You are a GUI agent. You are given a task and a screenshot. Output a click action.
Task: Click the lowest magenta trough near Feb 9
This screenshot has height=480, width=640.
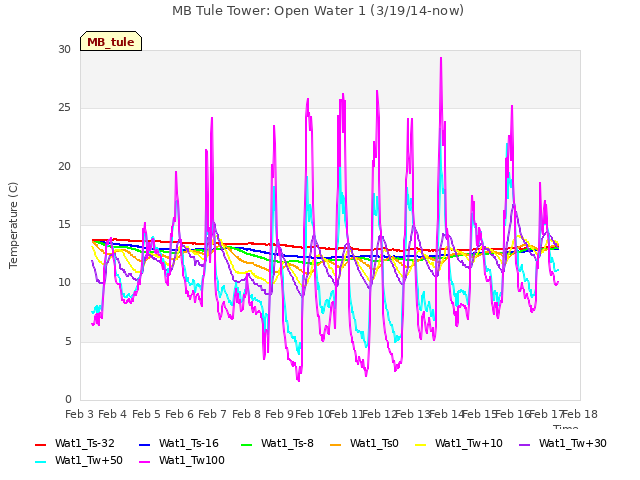[298, 380]
